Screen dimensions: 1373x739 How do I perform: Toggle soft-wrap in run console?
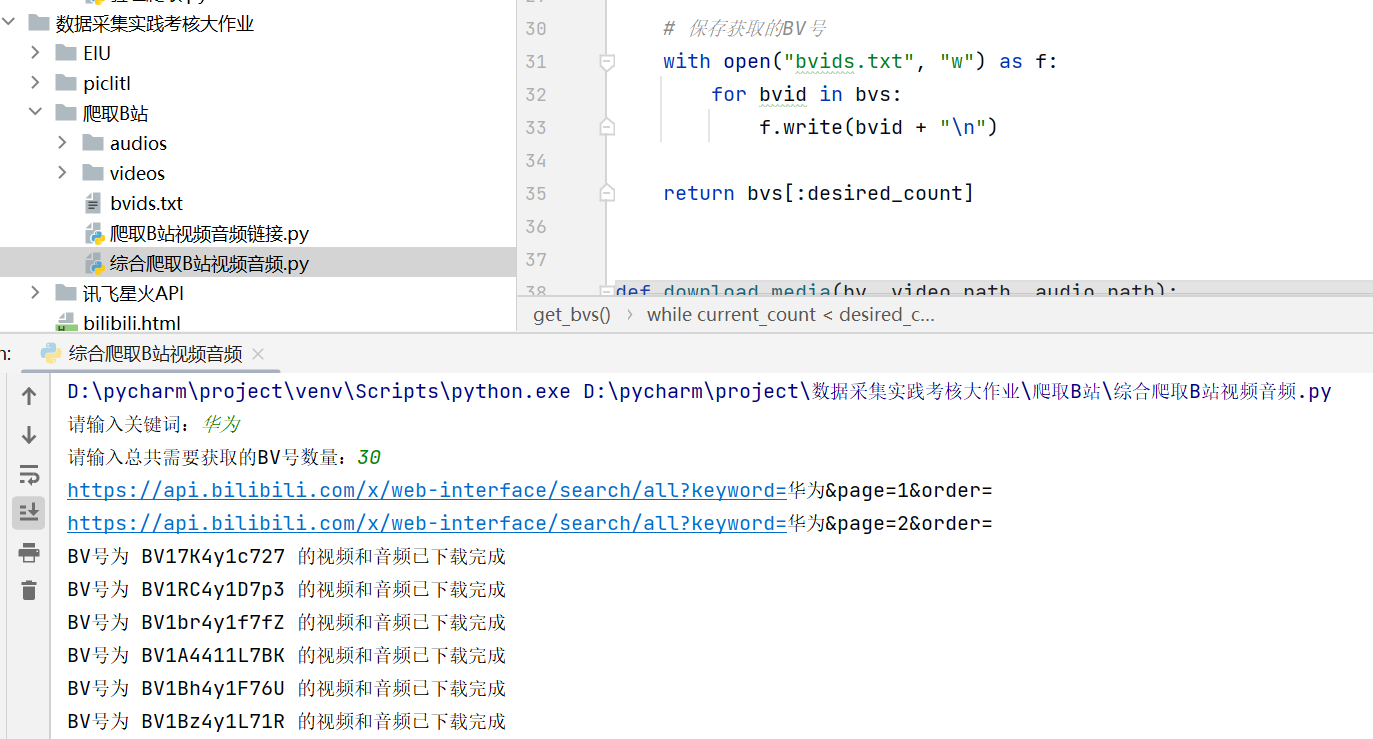click(29, 474)
